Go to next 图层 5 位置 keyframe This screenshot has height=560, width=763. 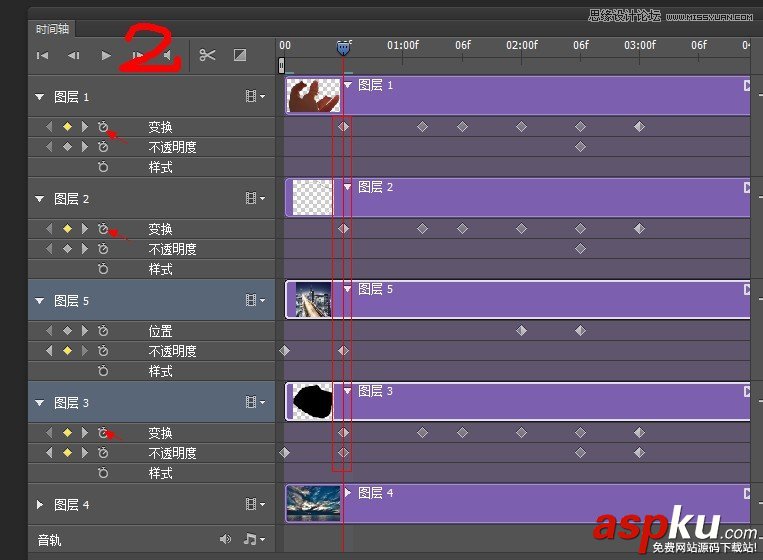85,331
